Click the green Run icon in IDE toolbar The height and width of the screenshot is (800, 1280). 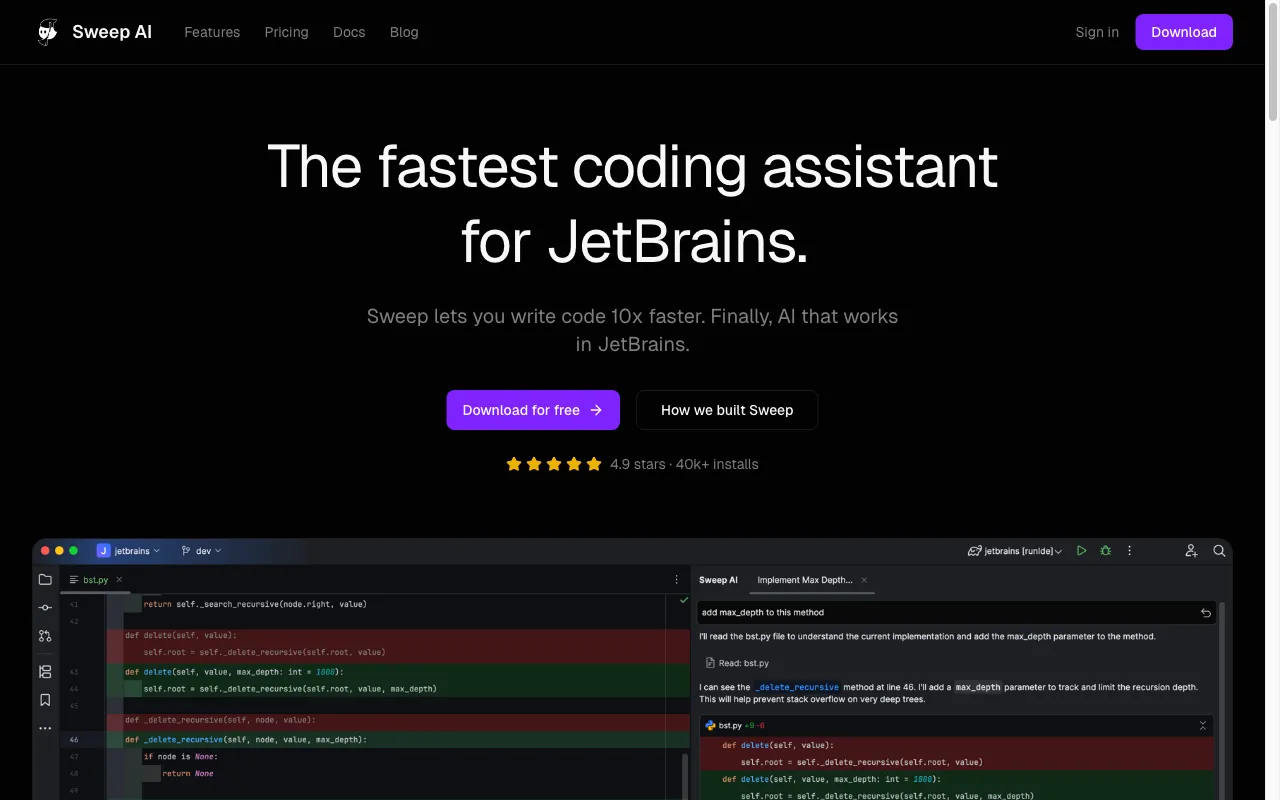[1081, 551]
